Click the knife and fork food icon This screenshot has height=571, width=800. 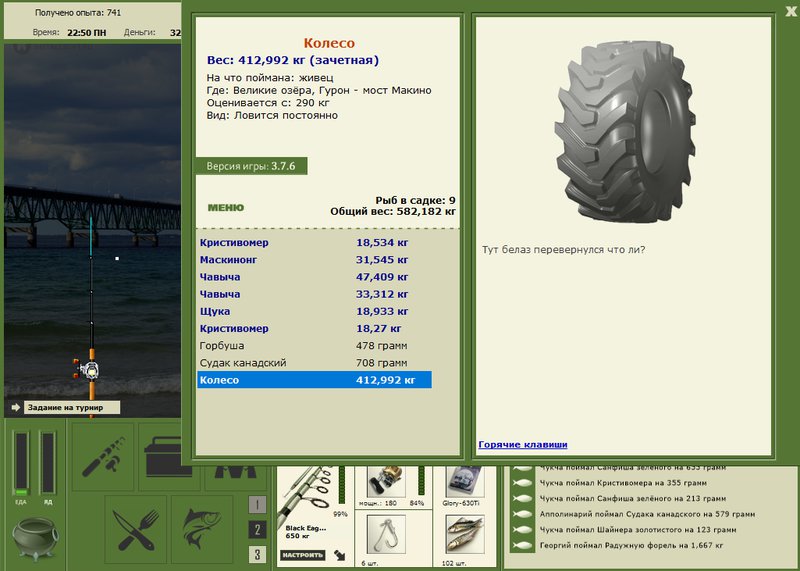click(x=136, y=528)
